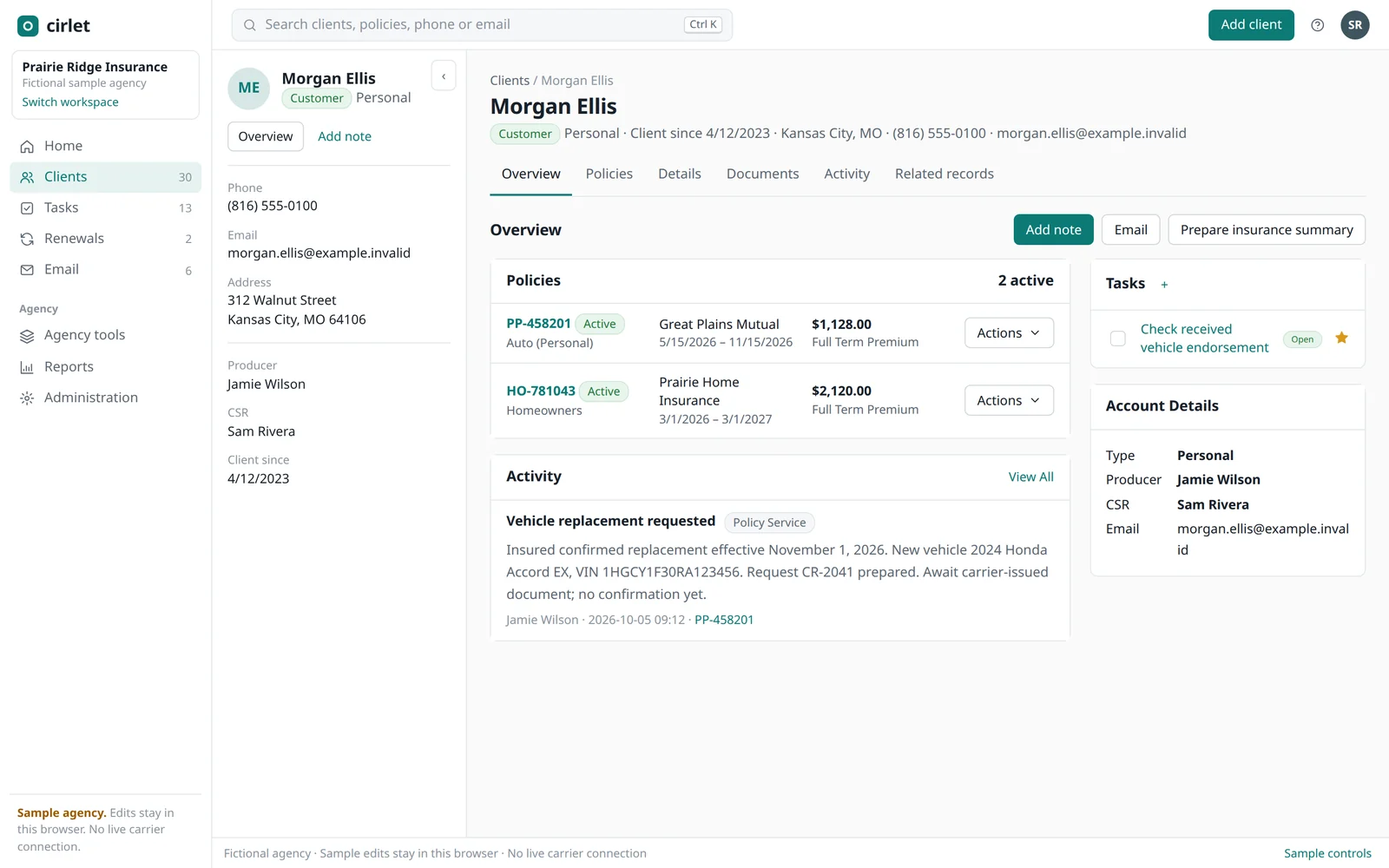Click the Clients breadcrumb link
The height and width of the screenshot is (868, 1389).
pyautogui.click(x=510, y=81)
